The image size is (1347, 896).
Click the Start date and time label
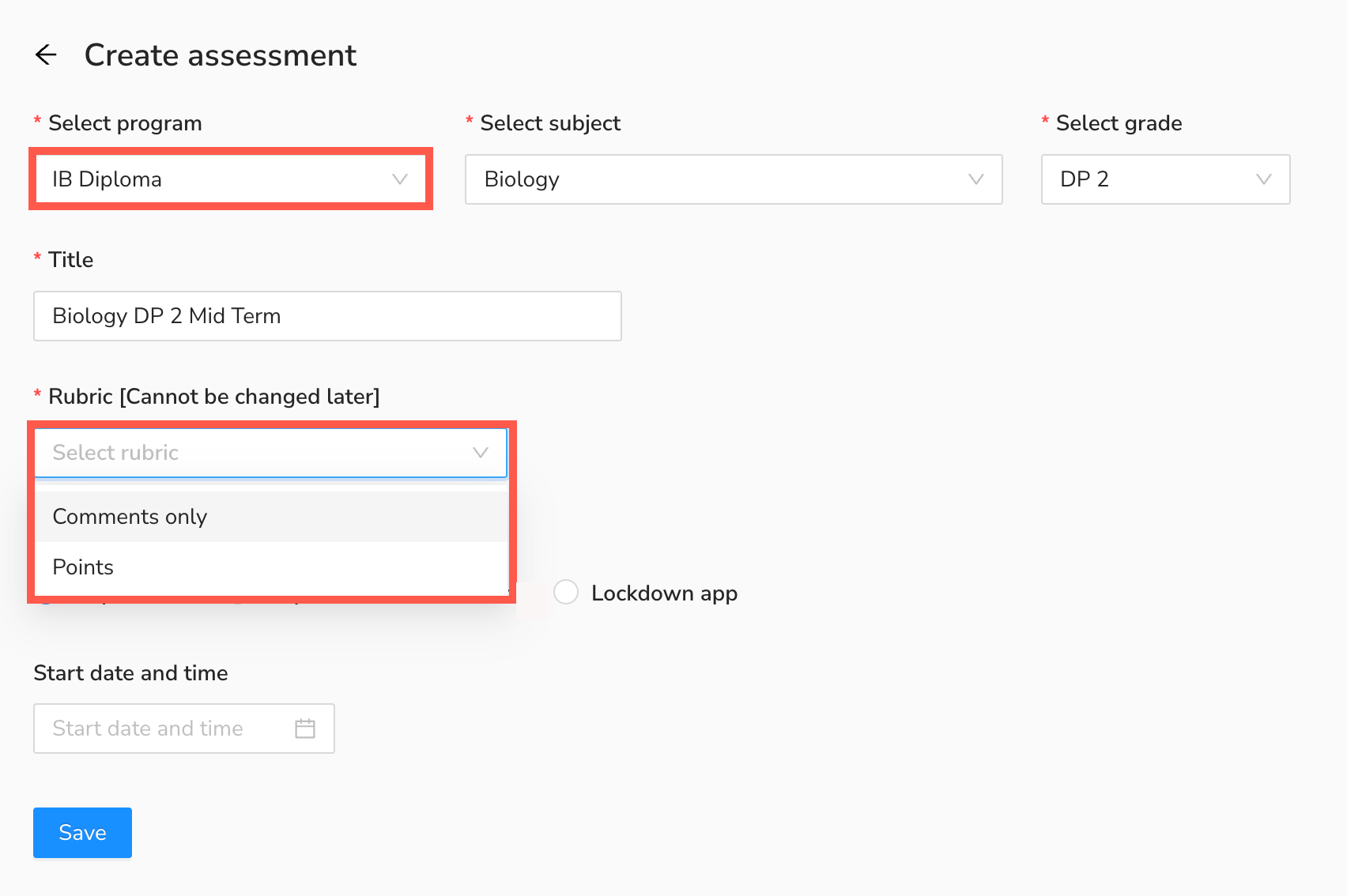tap(130, 673)
